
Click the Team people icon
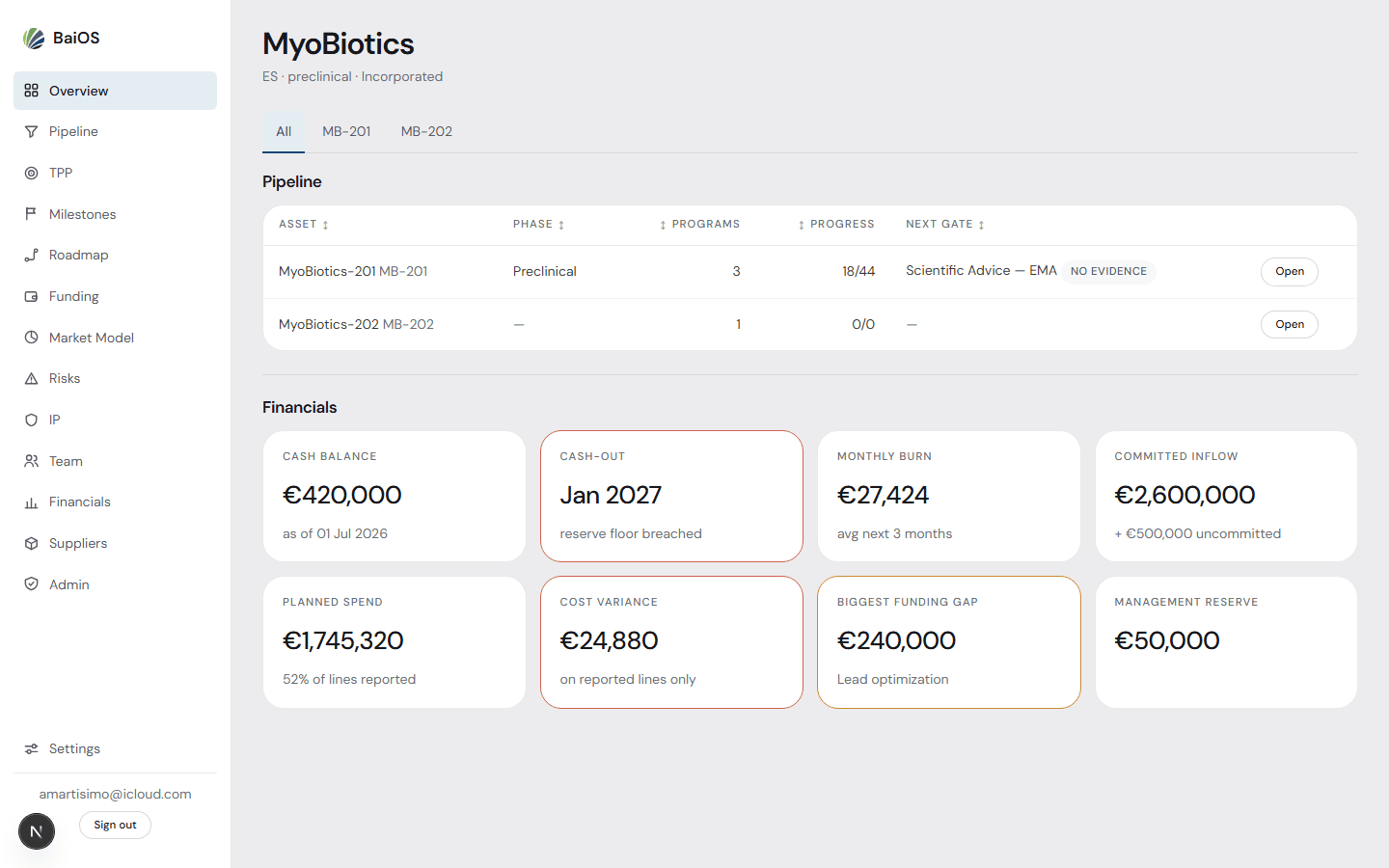click(31, 461)
